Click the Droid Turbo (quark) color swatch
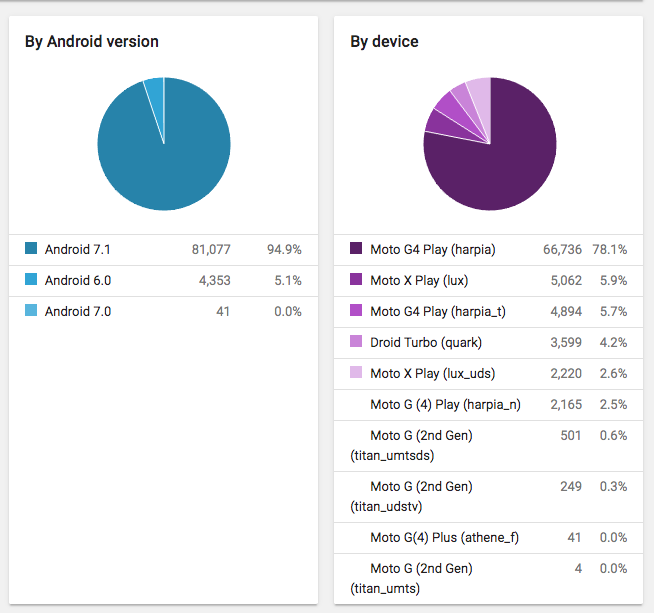 [356, 342]
